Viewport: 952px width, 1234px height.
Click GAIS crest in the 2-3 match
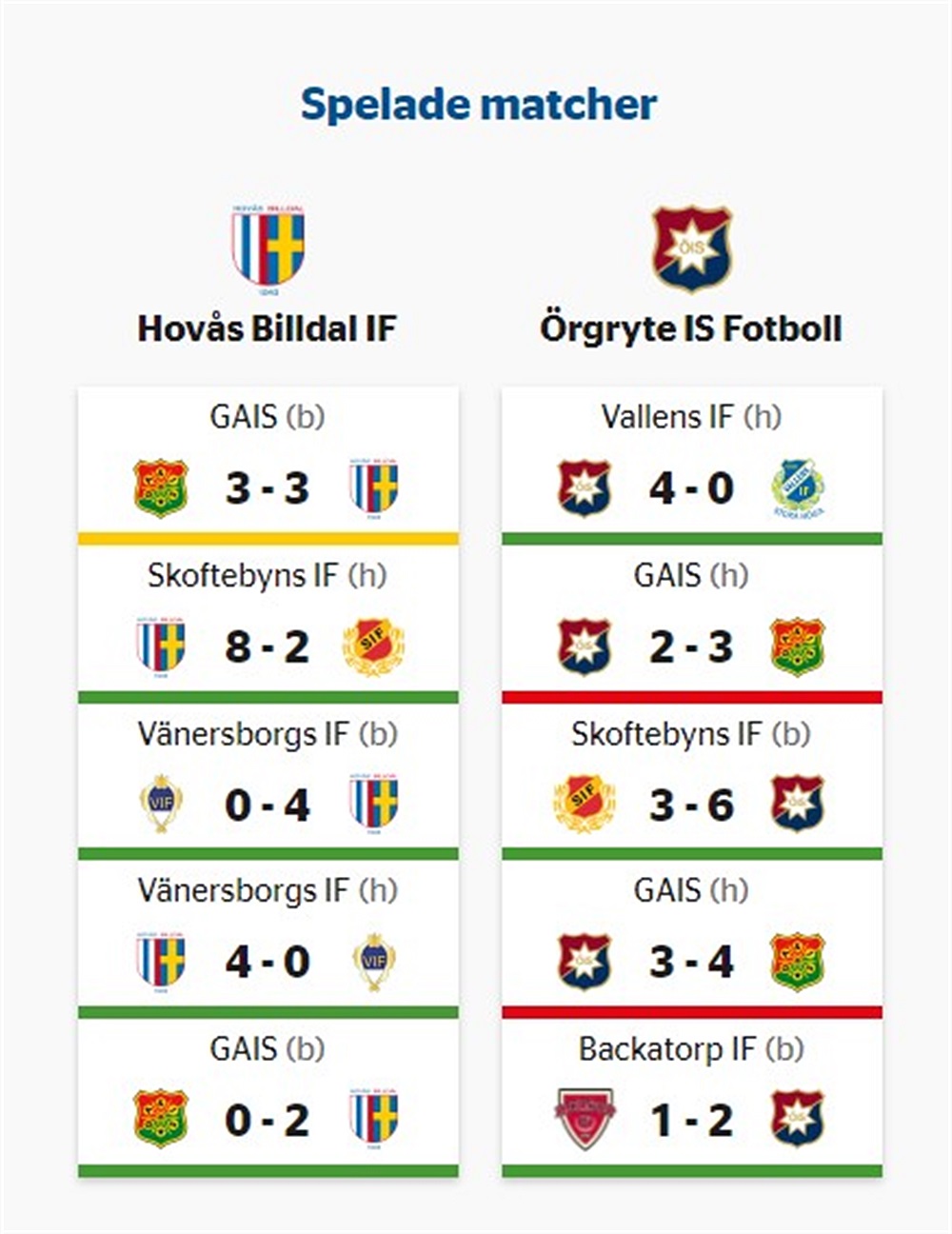[798, 647]
